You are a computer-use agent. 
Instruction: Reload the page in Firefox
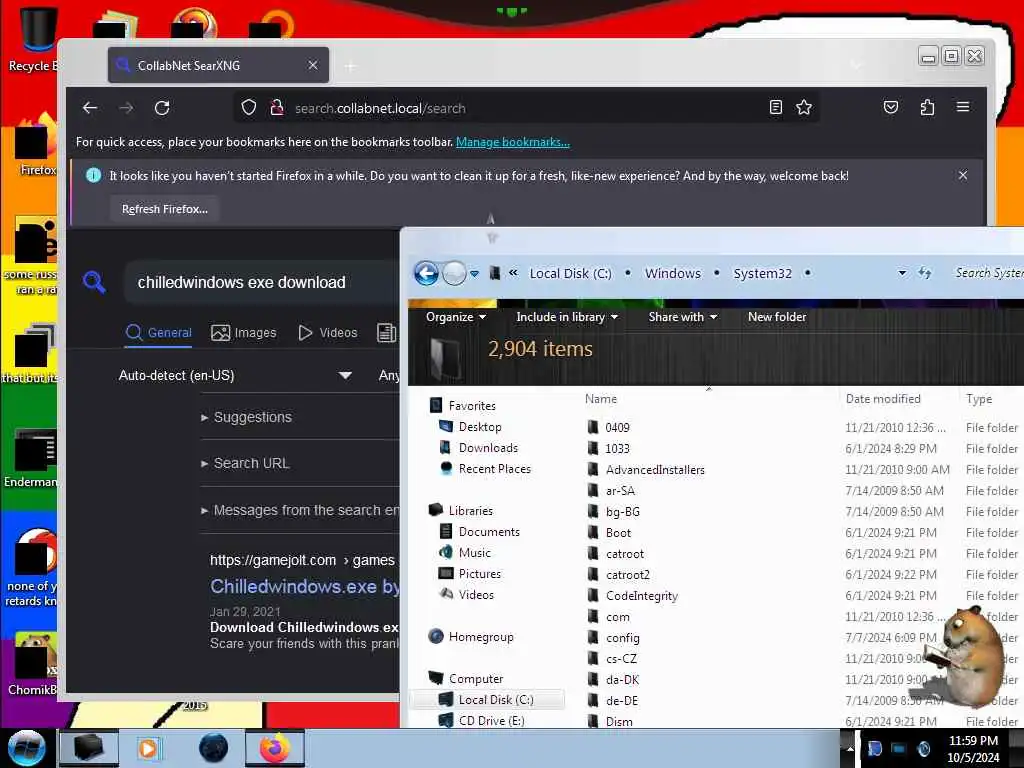pos(162,108)
